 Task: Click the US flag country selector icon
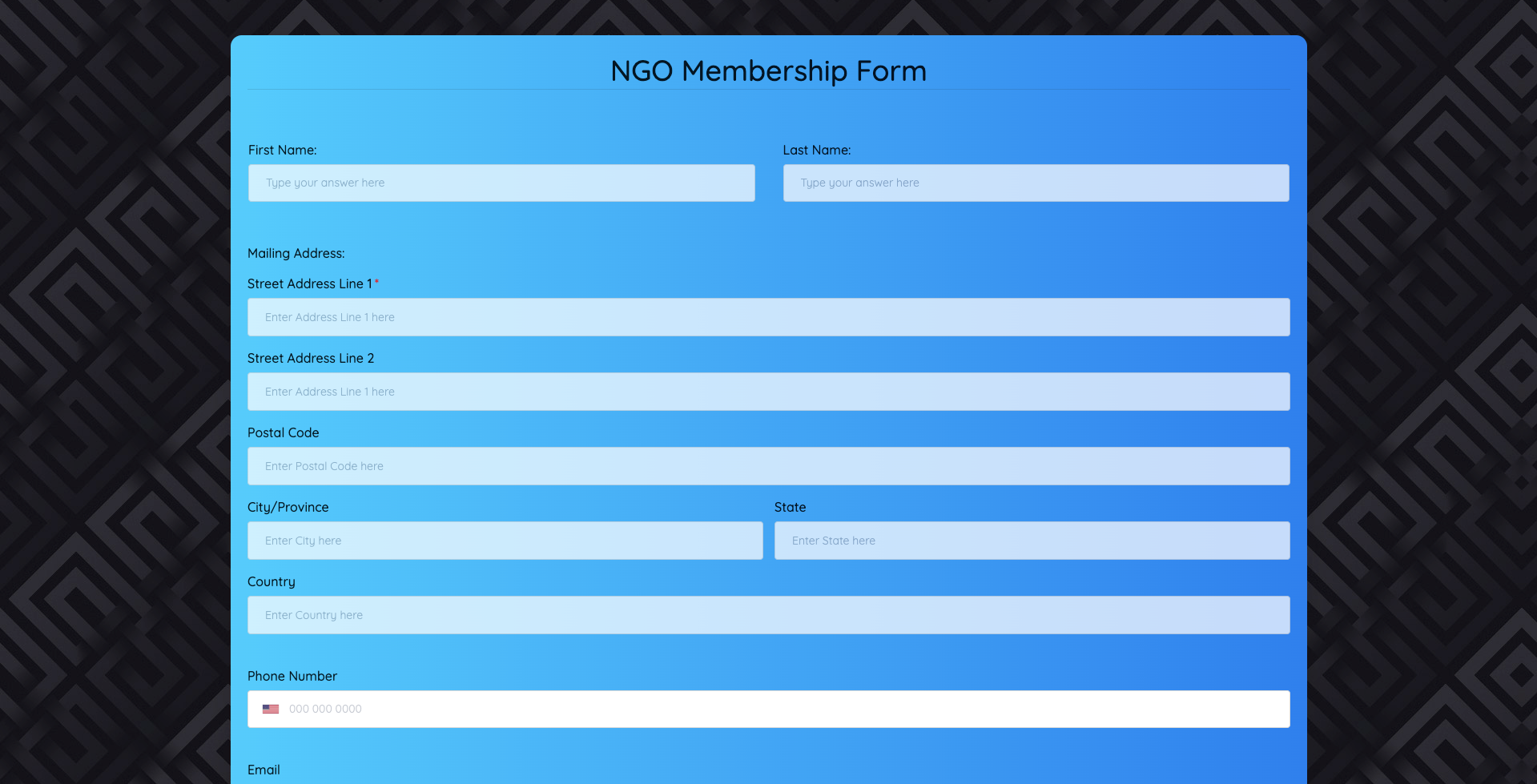click(x=271, y=709)
